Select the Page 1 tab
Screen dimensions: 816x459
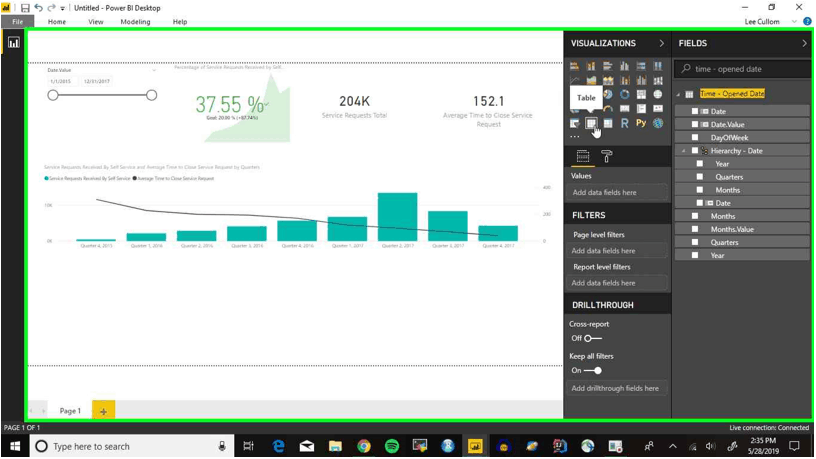tap(70, 411)
